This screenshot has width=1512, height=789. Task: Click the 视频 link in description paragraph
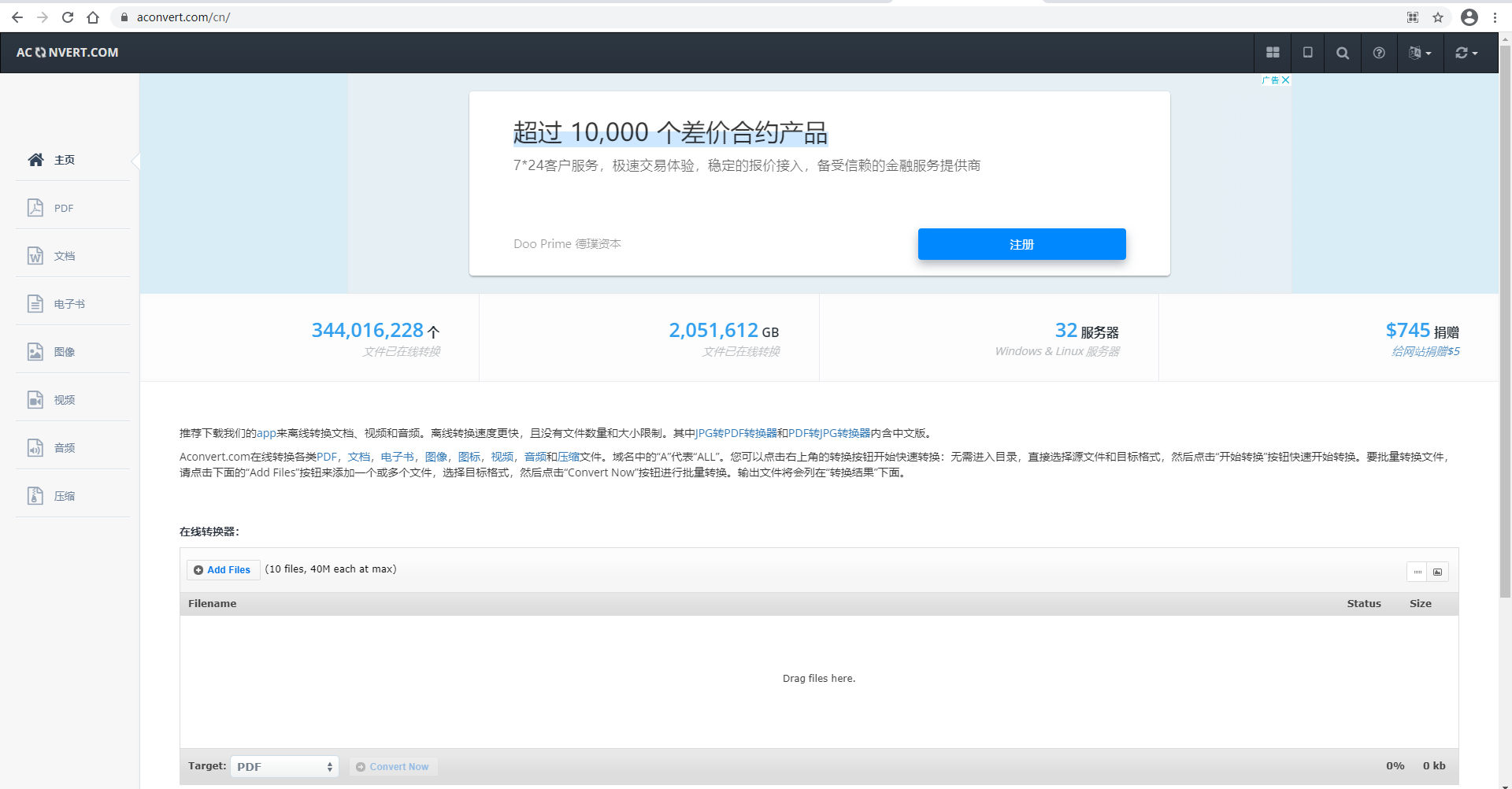click(502, 457)
